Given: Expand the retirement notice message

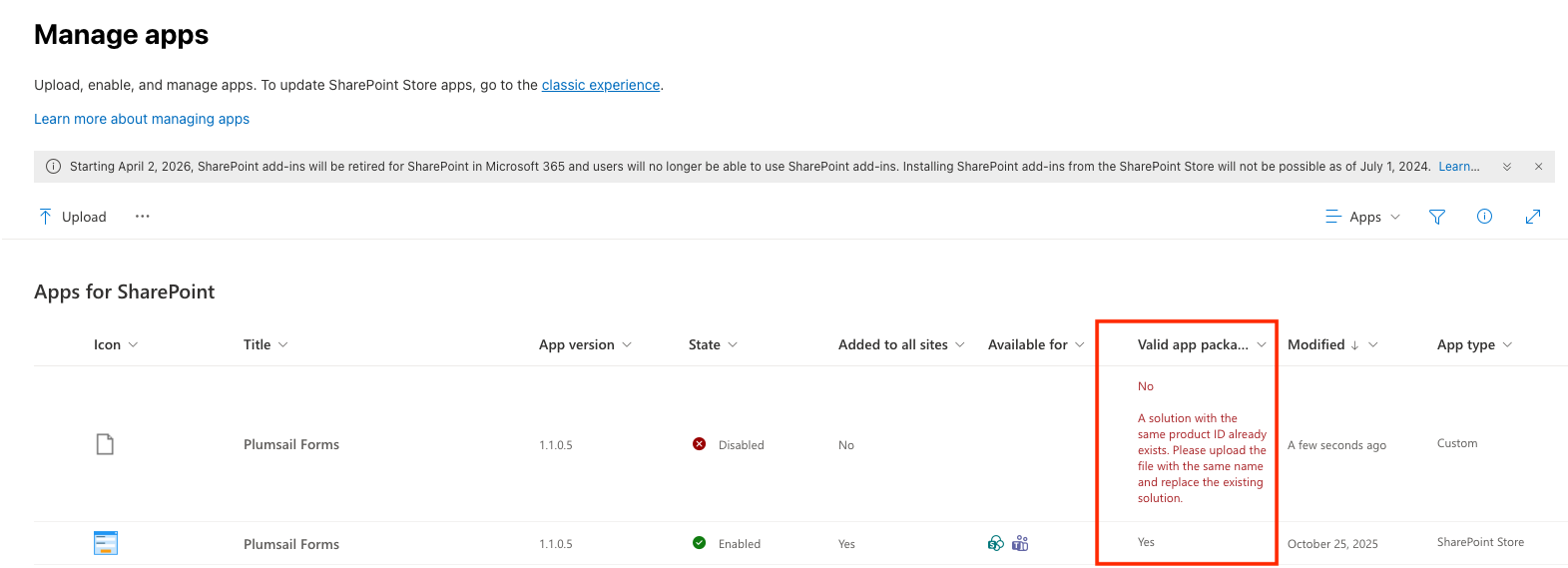Looking at the screenshot, I should click(x=1506, y=167).
